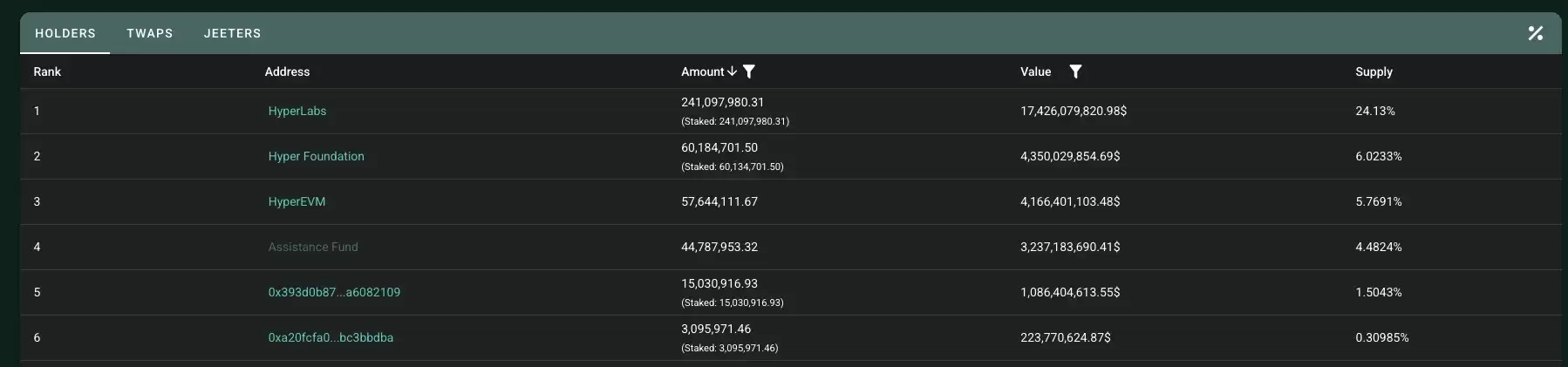Select amount 3,095,971.46
1568x367 pixels.
716,329
